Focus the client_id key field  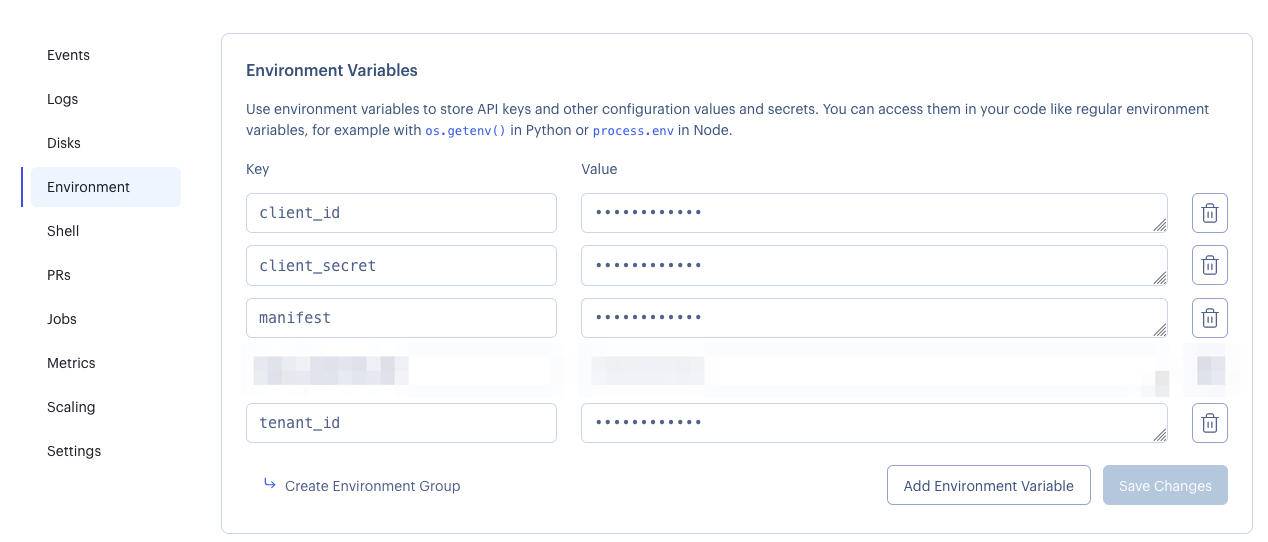coord(401,213)
